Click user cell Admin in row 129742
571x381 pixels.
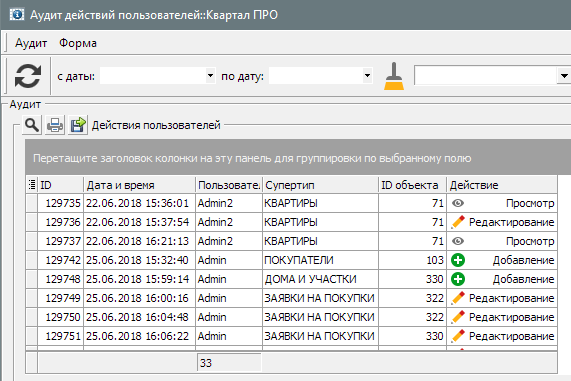coord(229,260)
